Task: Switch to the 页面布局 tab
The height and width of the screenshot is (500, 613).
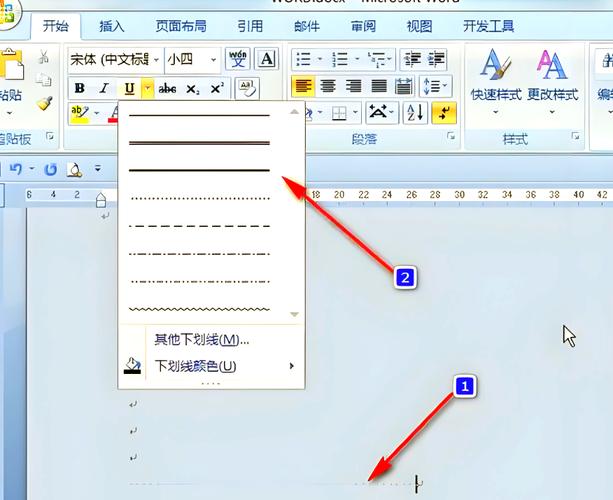Action: pyautogui.click(x=181, y=26)
